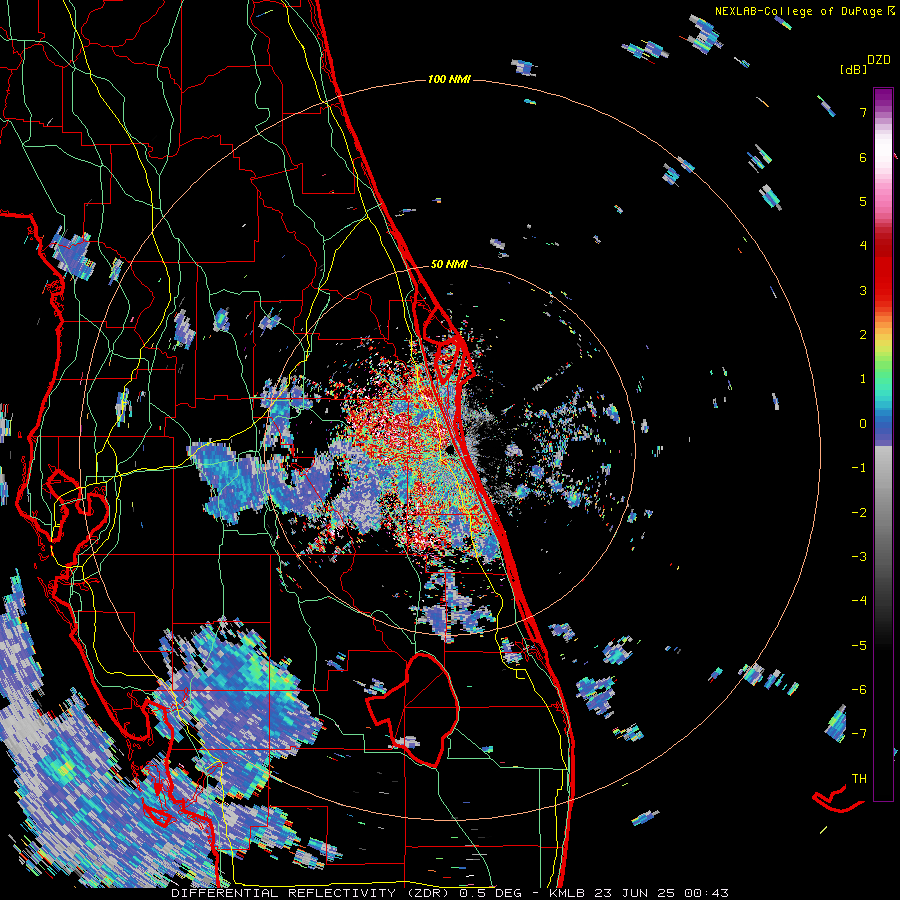900x900 pixels.
Task: Click the 50 NMI range ring label
Action: pos(449,264)
